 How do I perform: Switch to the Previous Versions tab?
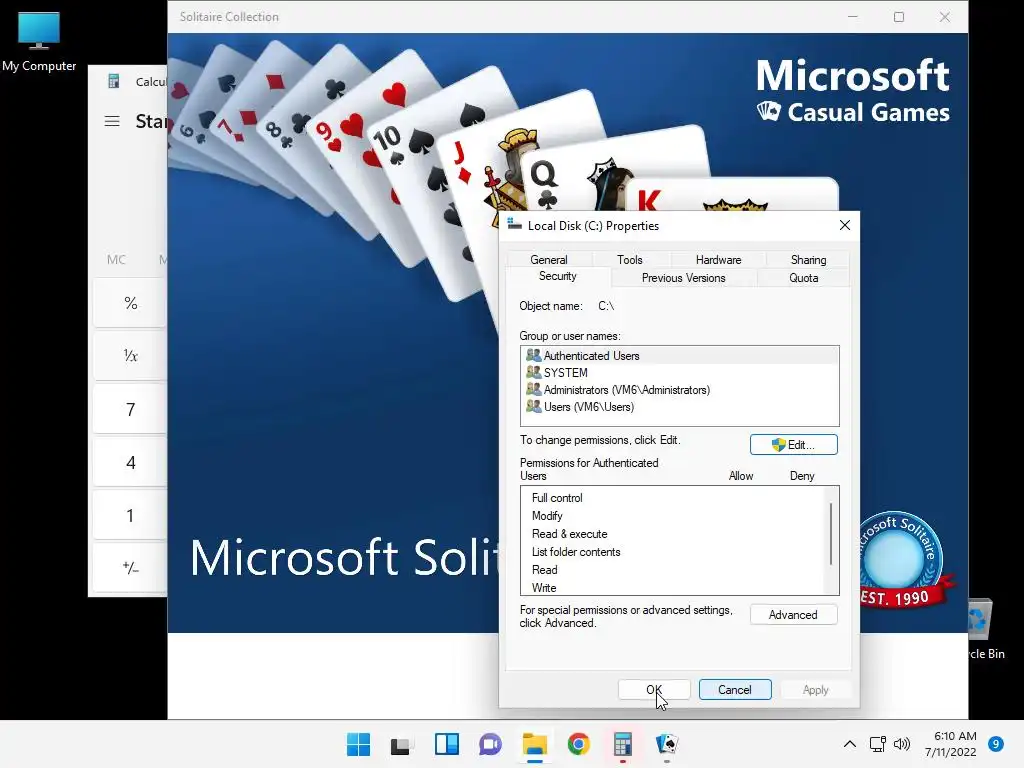[684, 278]
